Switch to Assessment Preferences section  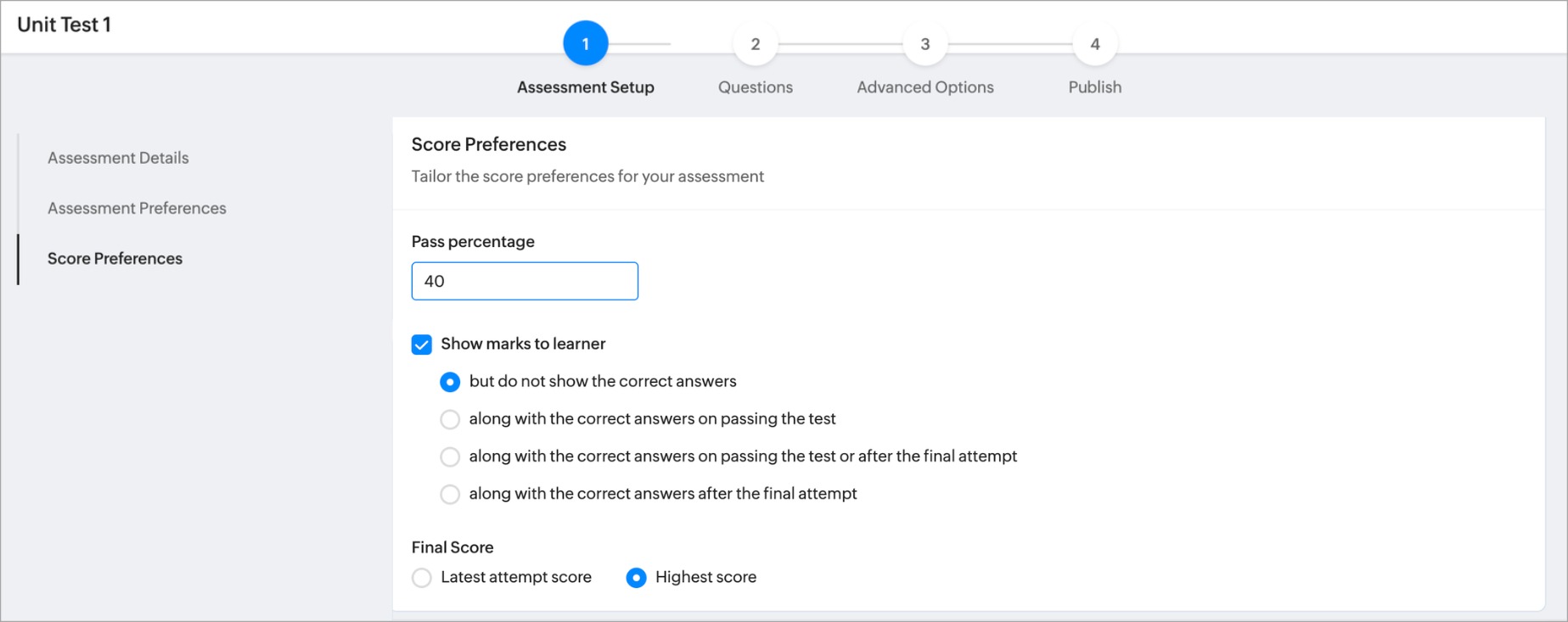click(x=137, y=208)
